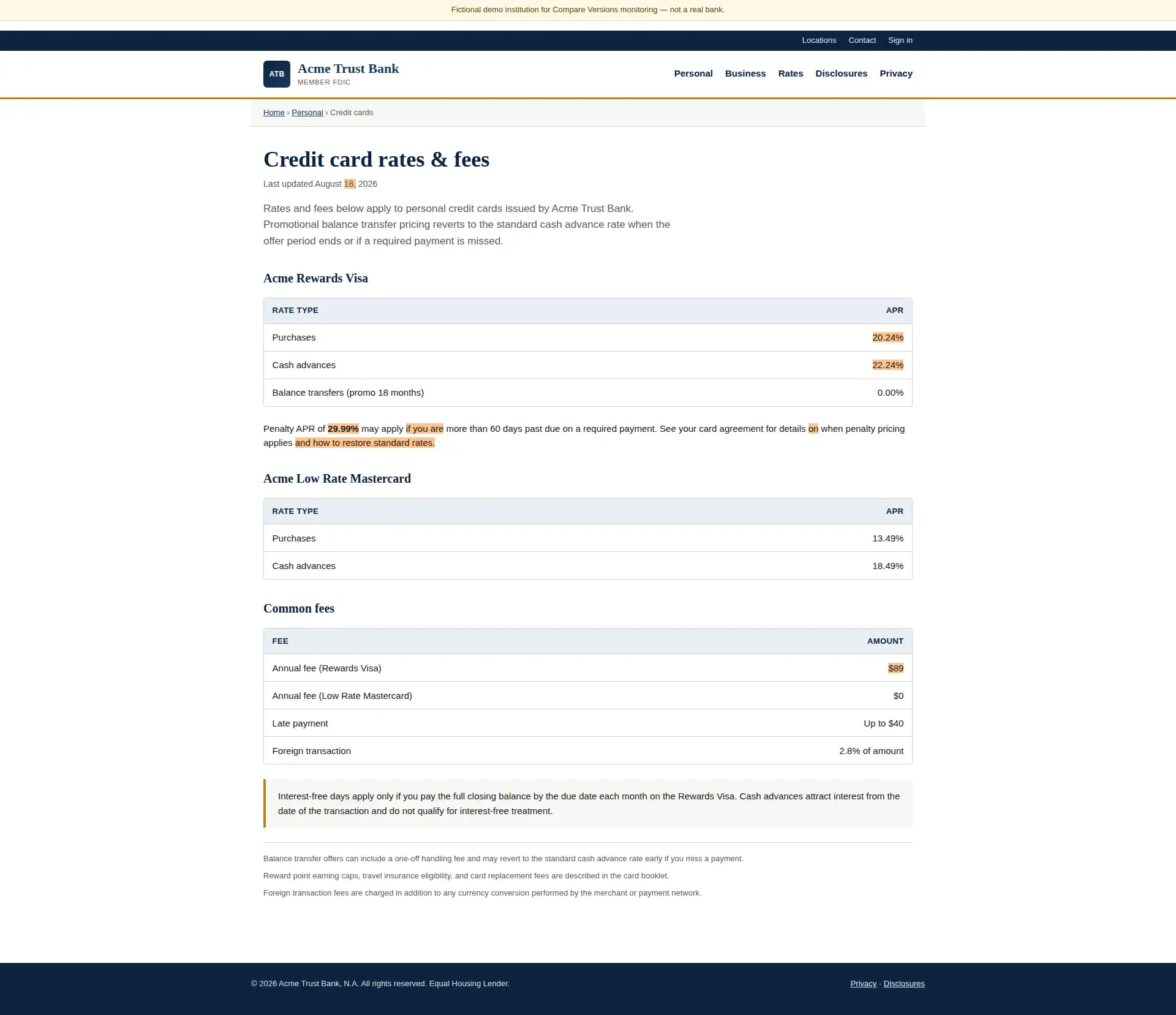Go to Home breadcrumb link
The height and width of the screenshot is (1015, 1176).
click(274, 113)
